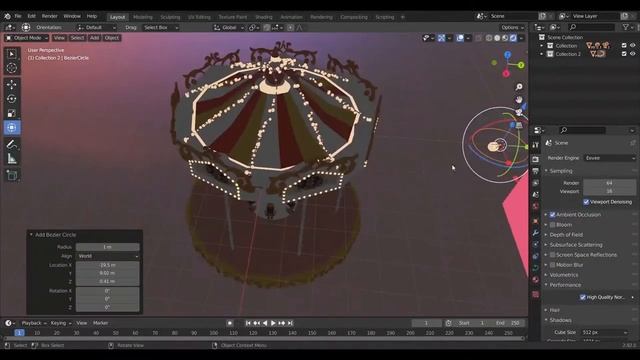Open the Cube Size dropdown

pos(605,333)
